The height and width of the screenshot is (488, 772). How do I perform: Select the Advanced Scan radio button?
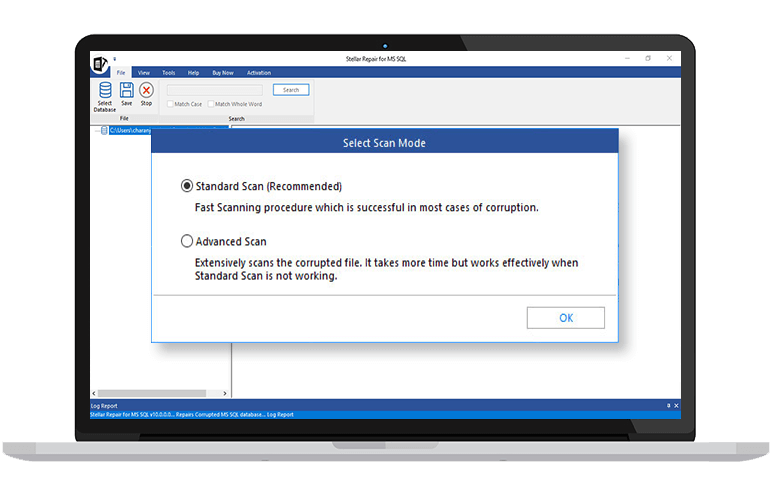(187, 241)
